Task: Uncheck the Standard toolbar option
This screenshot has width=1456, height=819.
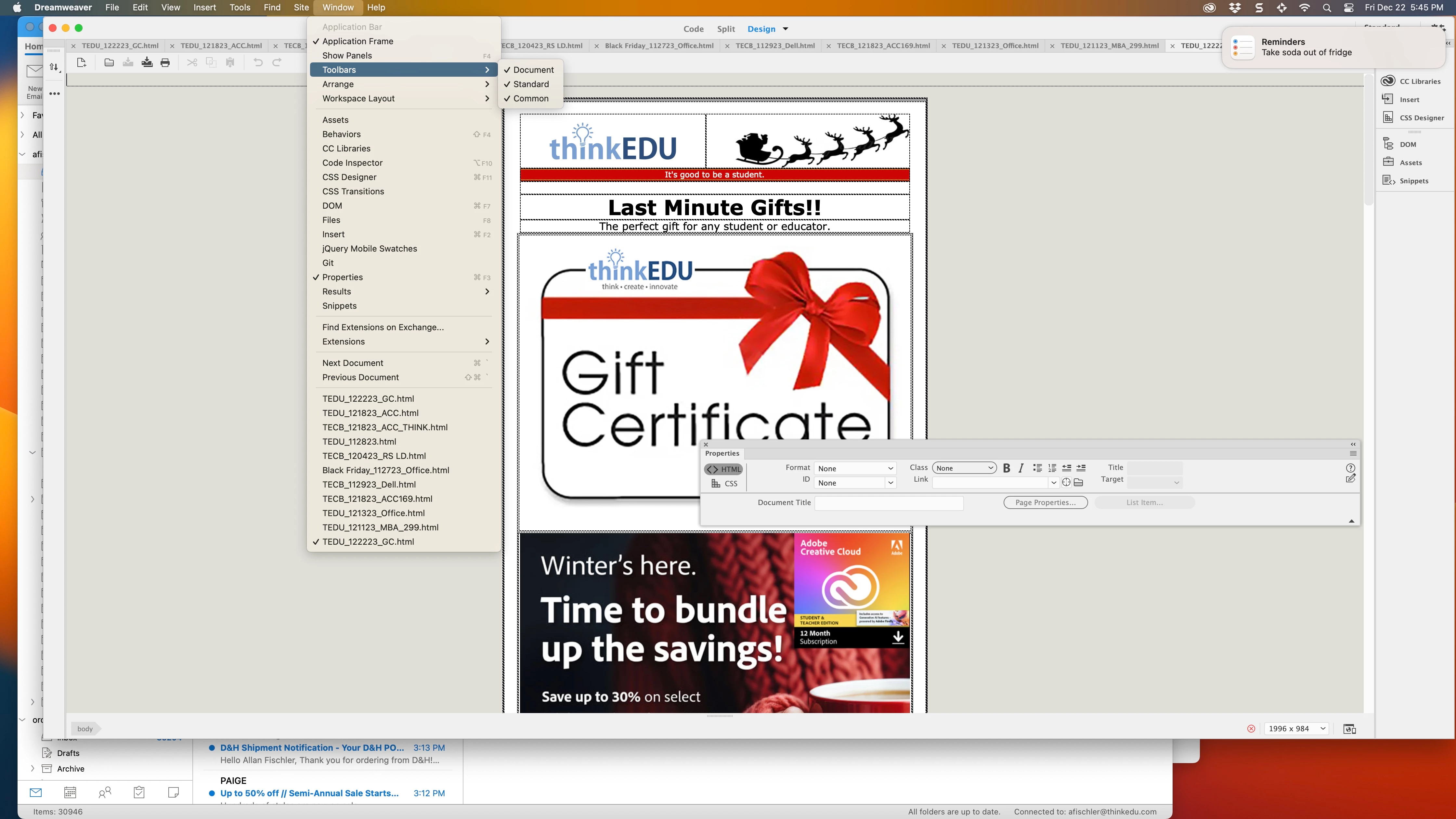Action: (531, 84)
